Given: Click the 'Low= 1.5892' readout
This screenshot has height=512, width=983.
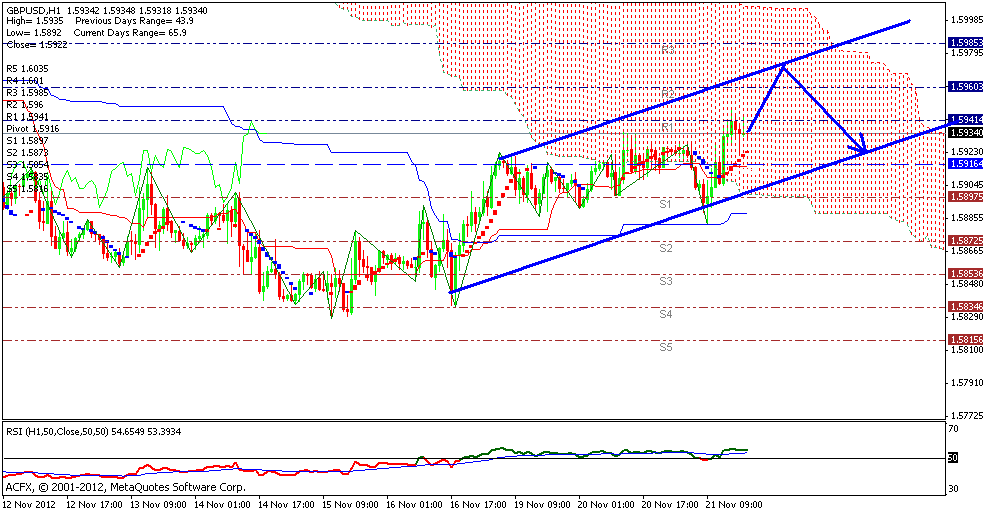Looking at the screenshot, I should click(34, 33).
